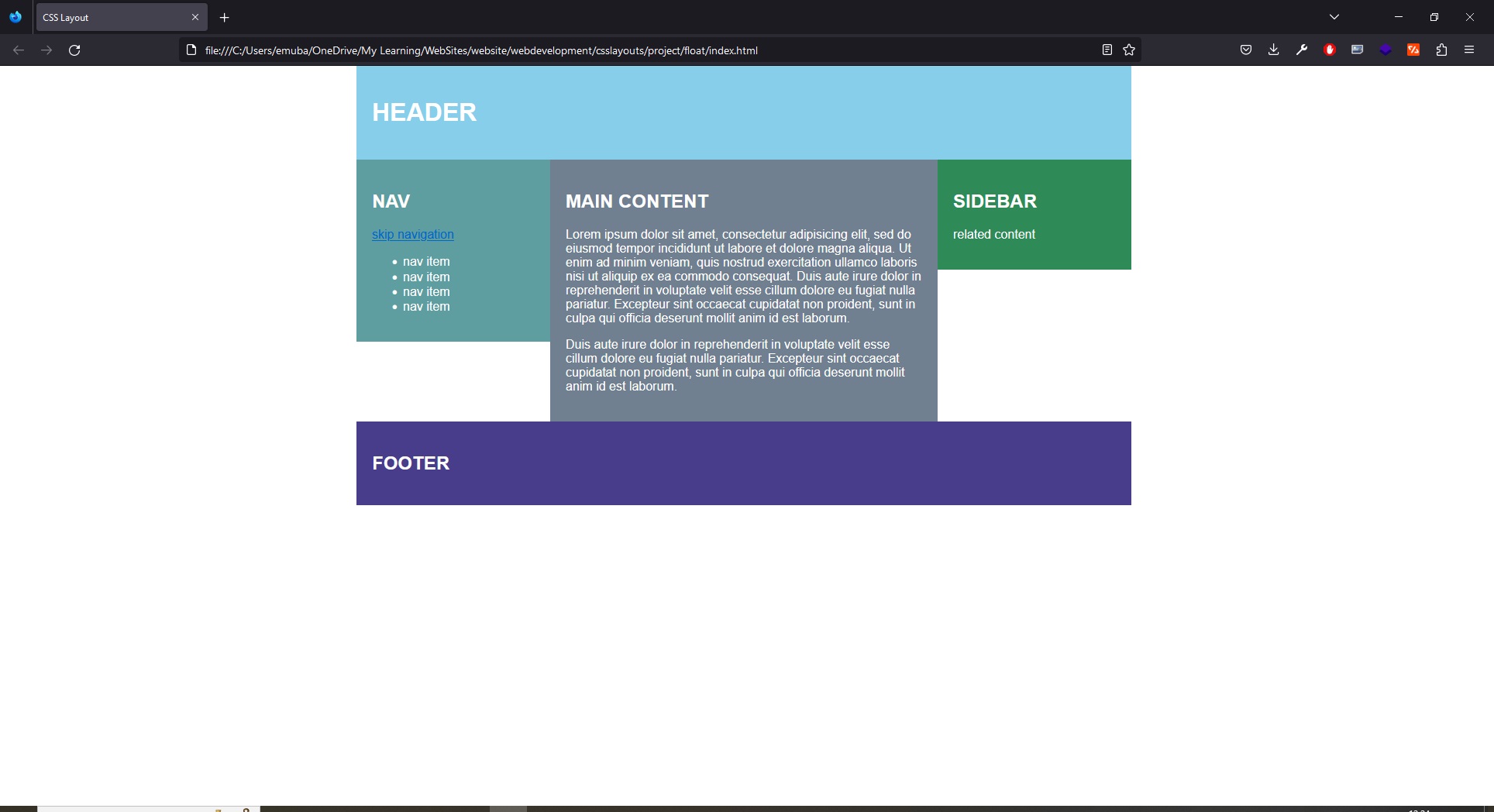Reload the current page
This screenshot has height=812, width=1494.
pyautogui.click(x=74, y=50)
